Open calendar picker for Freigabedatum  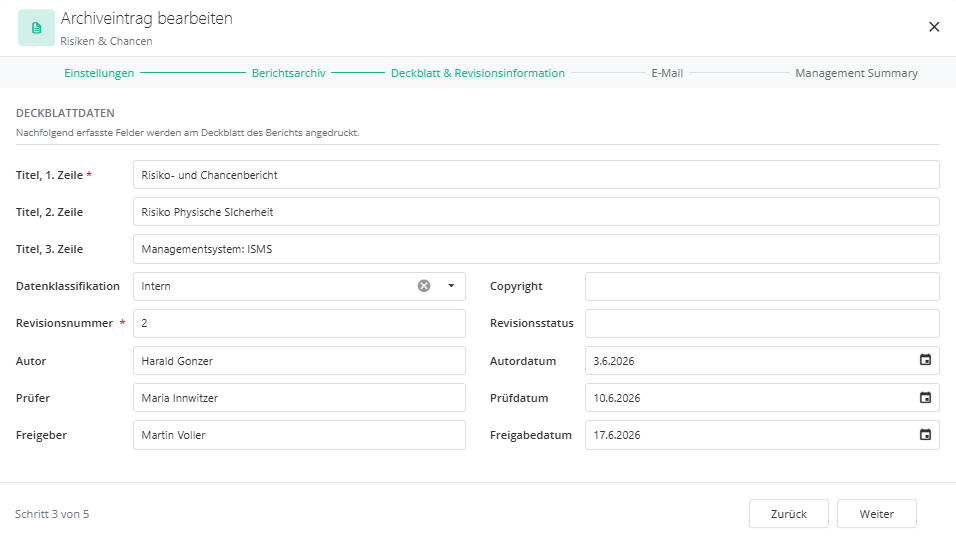tap(925, 435)
